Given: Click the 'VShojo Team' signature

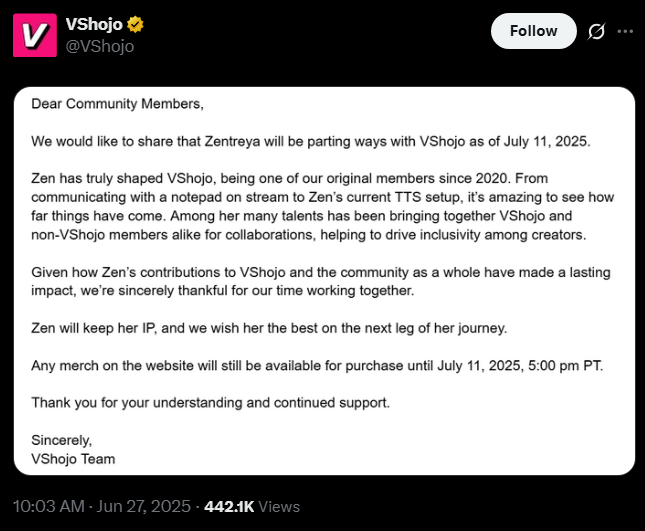Looking at the screenshot, I should [73, 459].
